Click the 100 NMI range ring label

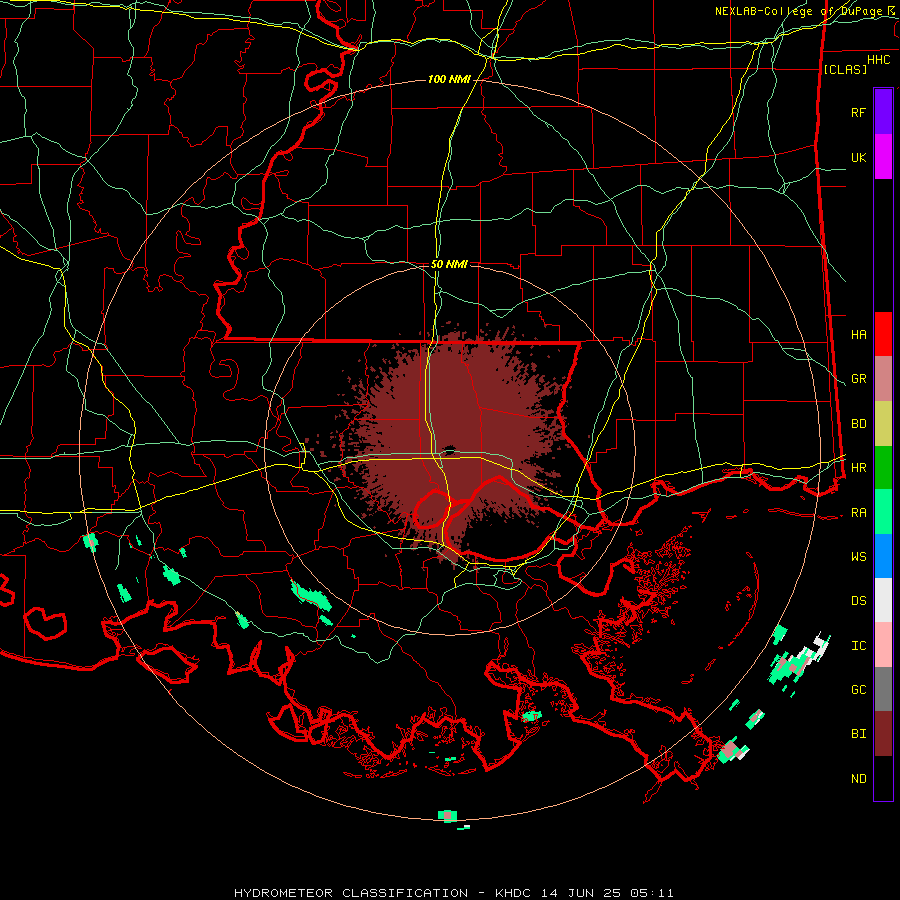coord(449,79)
